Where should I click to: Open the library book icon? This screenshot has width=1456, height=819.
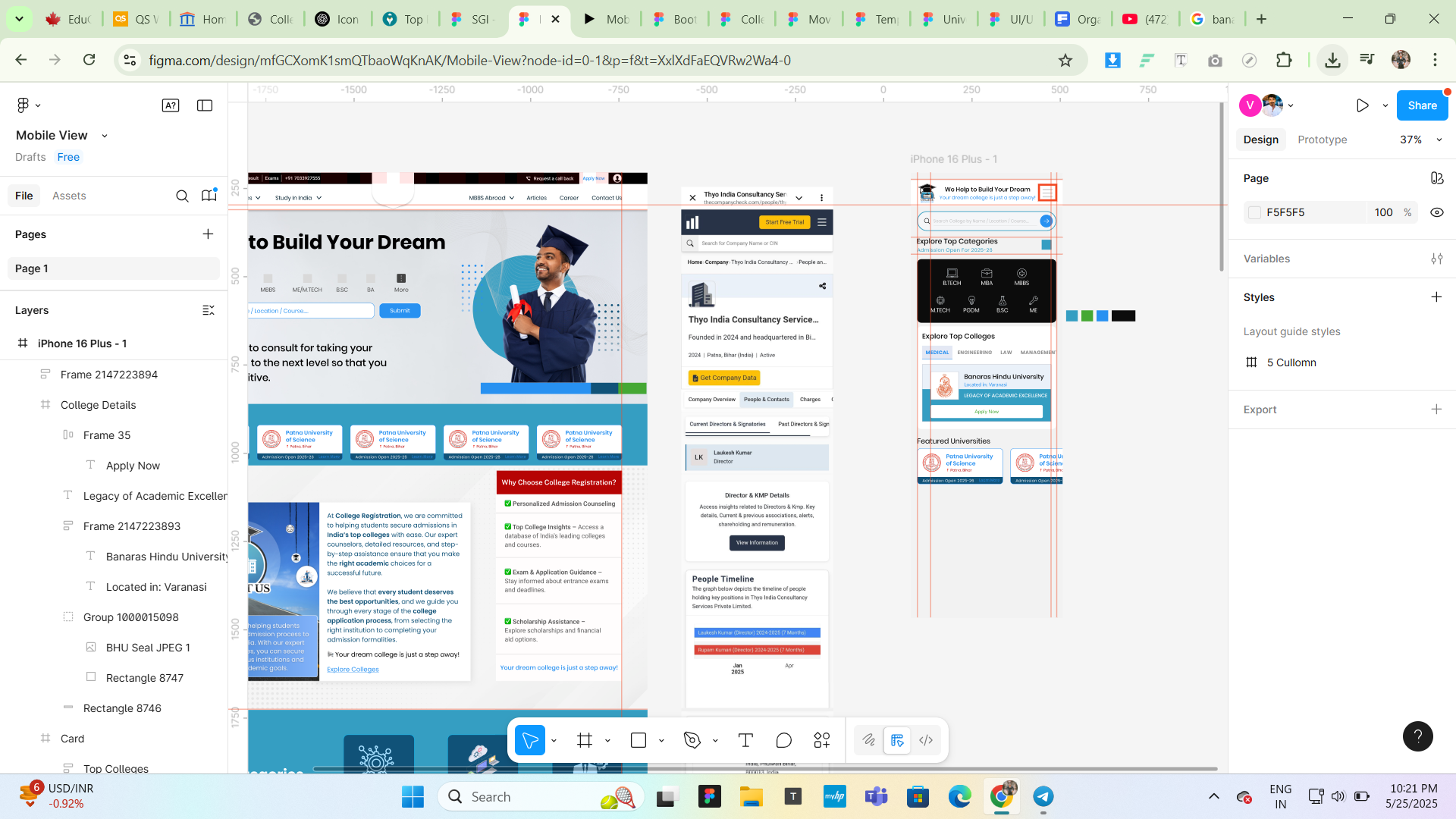[209, 196]
